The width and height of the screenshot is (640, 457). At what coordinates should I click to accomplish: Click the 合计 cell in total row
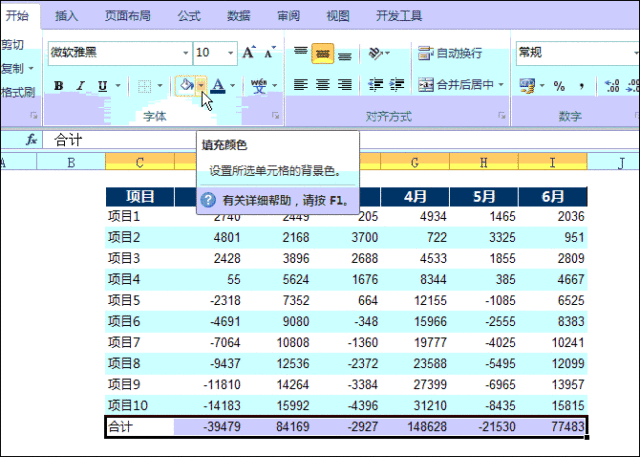click(x=140, y=426)
